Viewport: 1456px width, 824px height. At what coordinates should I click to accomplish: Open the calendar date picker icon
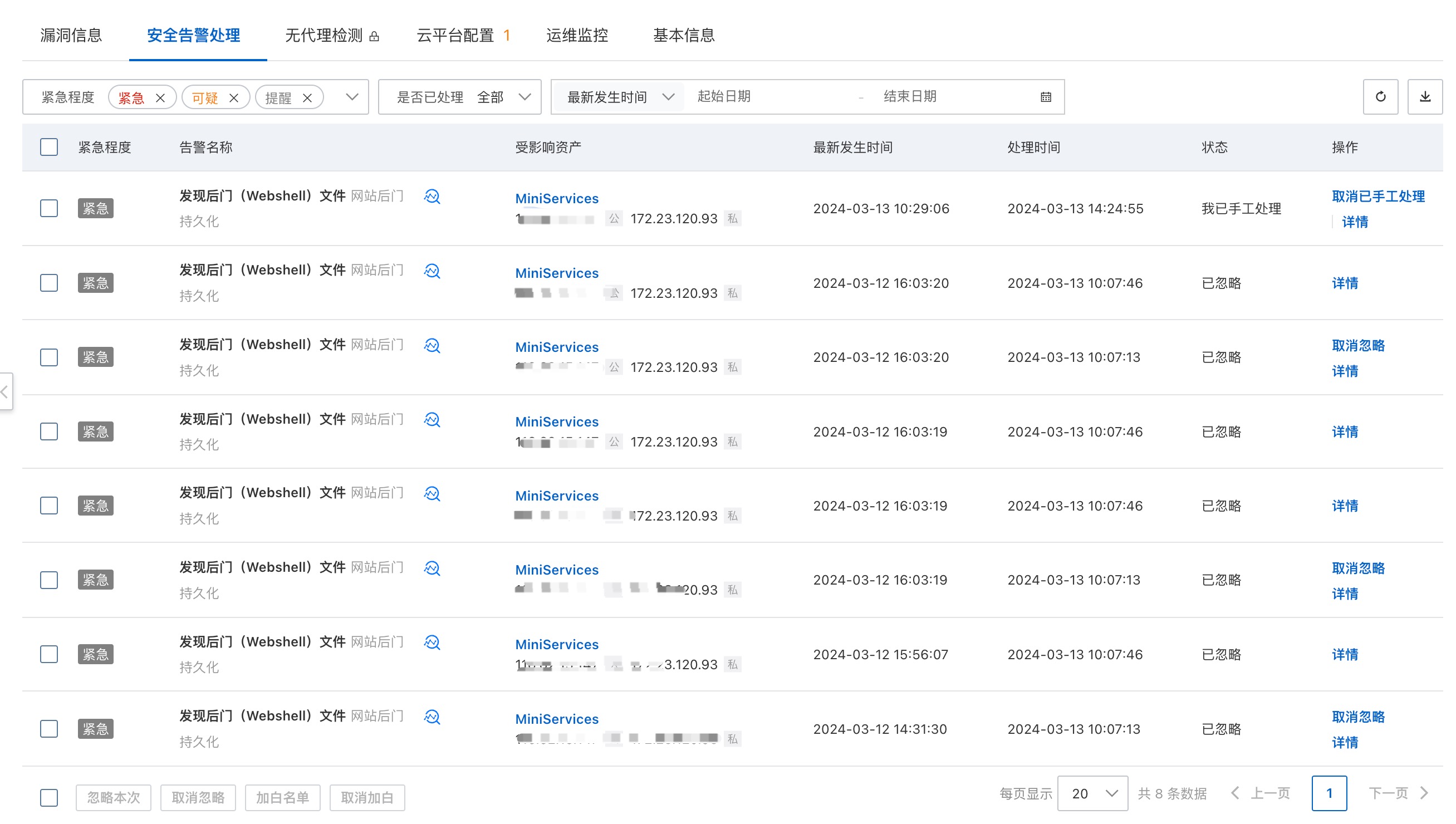1045,97
